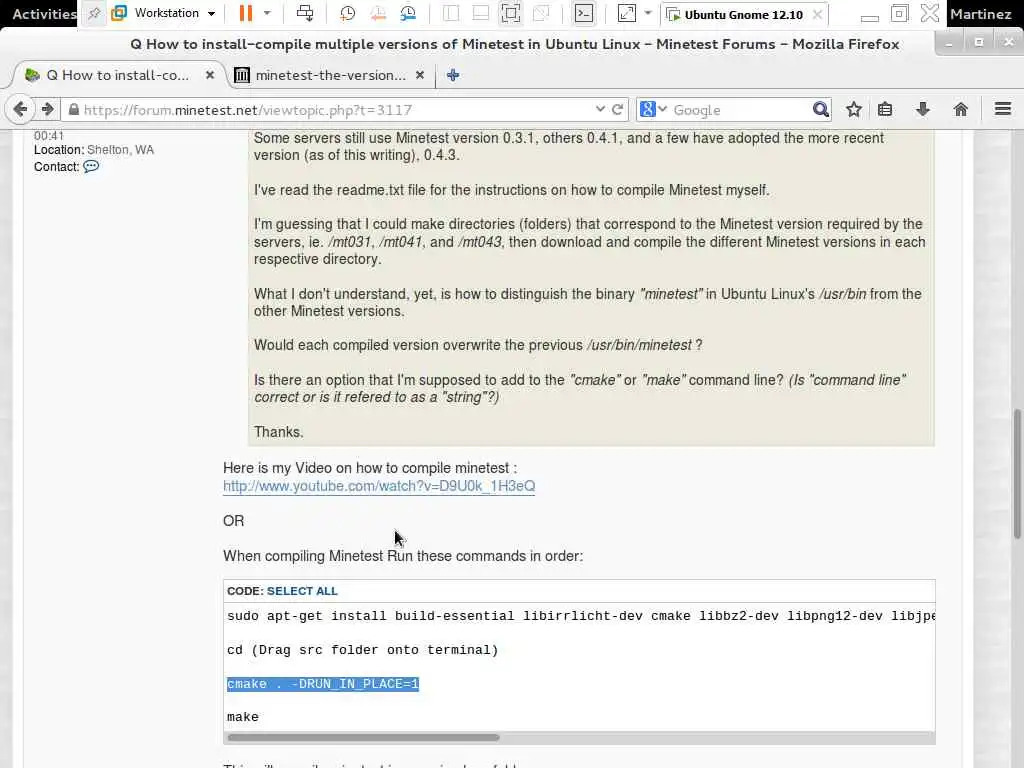Go forward to the next page
The height and width of the screenshot is (768, 1024).
(48, 109)
